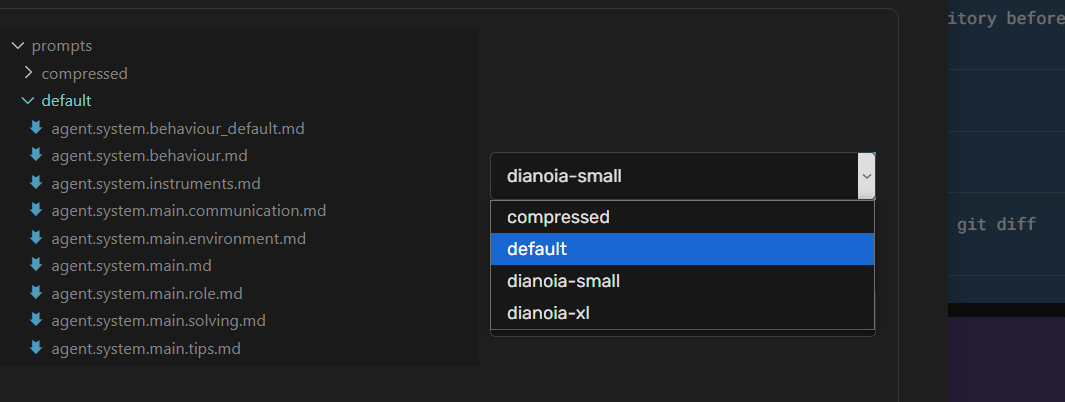The image size is (1065, 402).
Task: Open agent.system.main.role.md file
Action: click(147, 293)
